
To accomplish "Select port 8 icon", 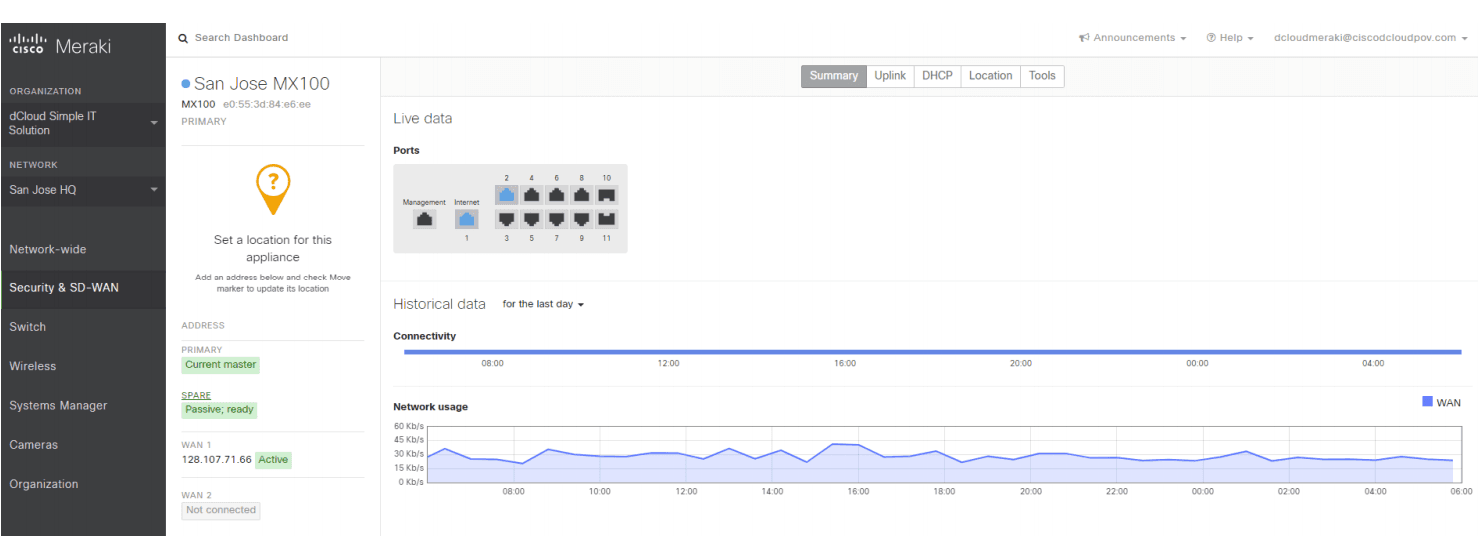I will point(582,194).
